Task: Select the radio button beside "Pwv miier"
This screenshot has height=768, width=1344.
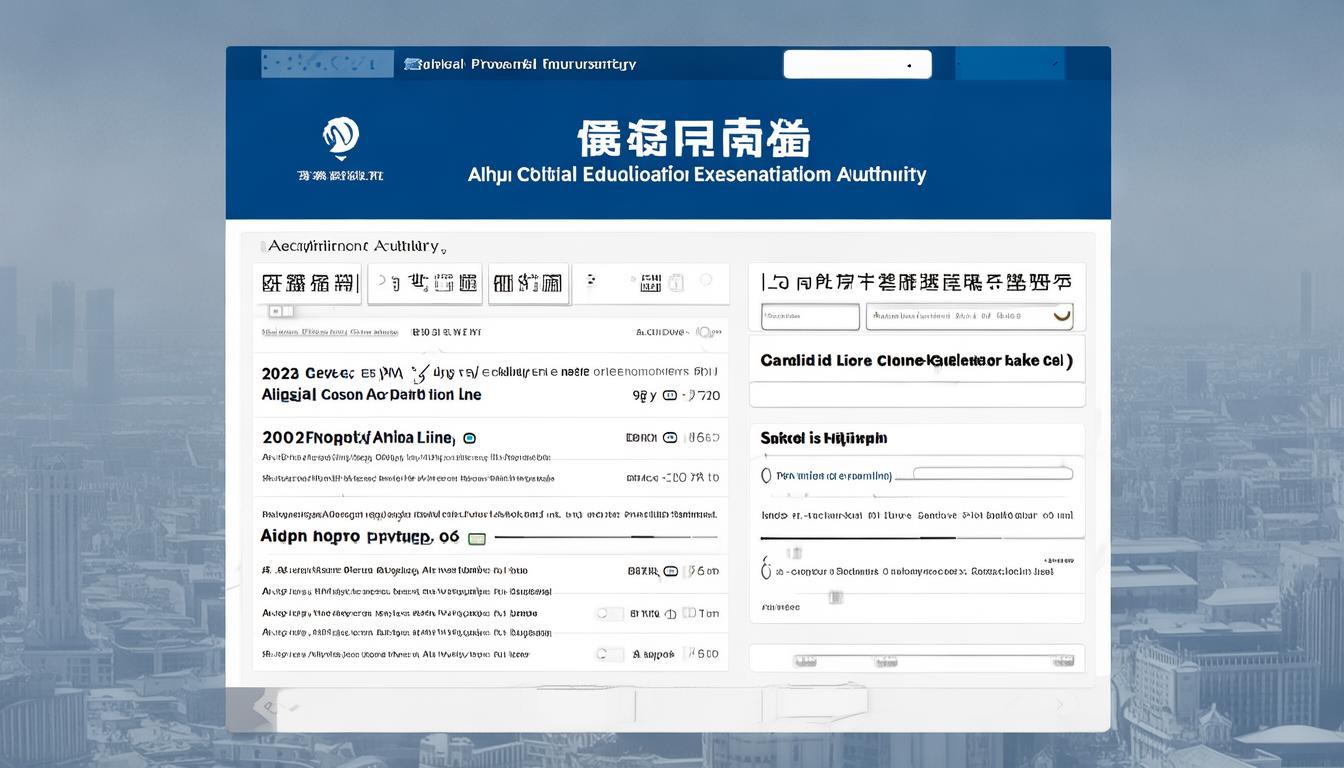Action: click(767, 476)
